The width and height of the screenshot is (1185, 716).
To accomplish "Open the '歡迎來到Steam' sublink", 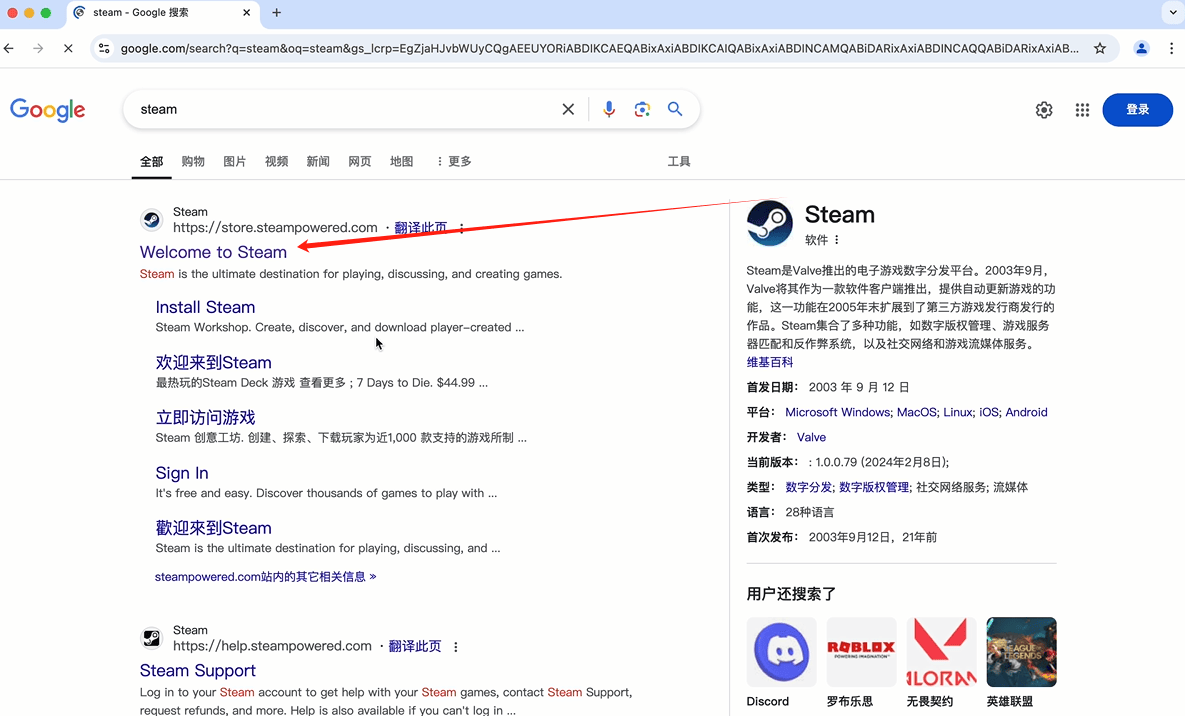I will point(213,528).
